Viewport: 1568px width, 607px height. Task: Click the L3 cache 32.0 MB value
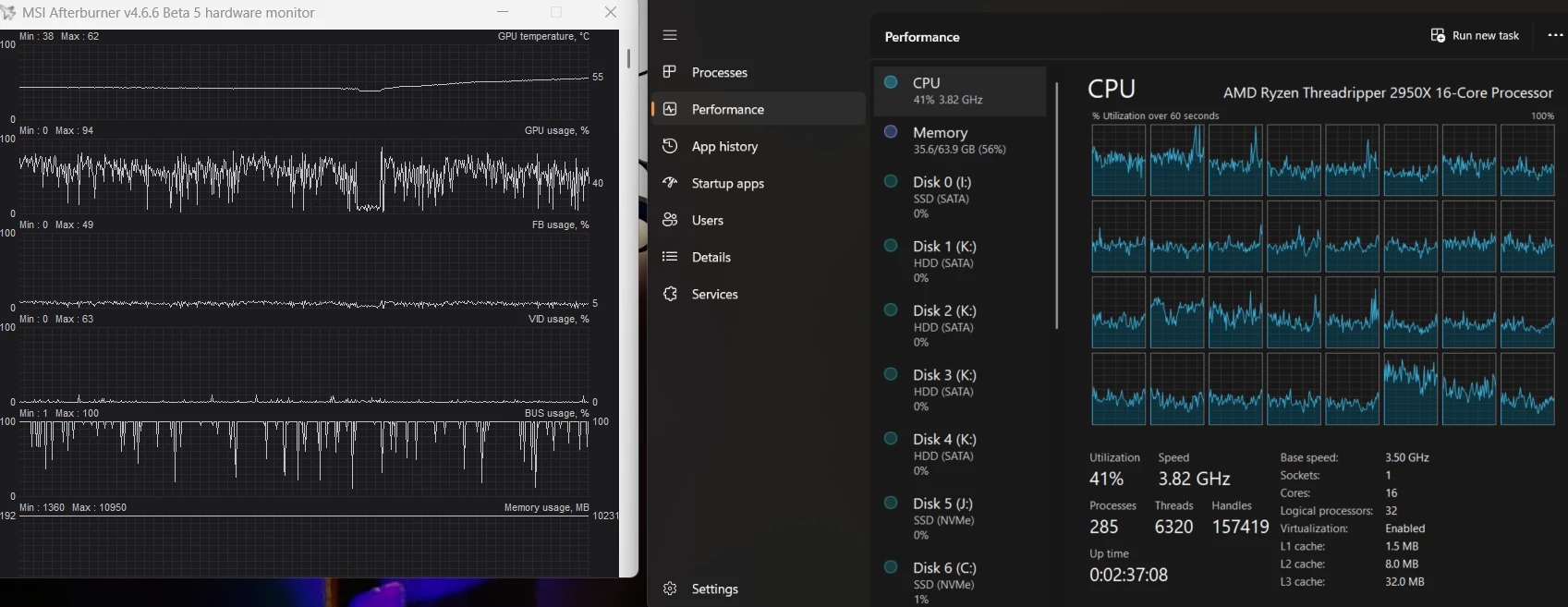click(1404, 582)
